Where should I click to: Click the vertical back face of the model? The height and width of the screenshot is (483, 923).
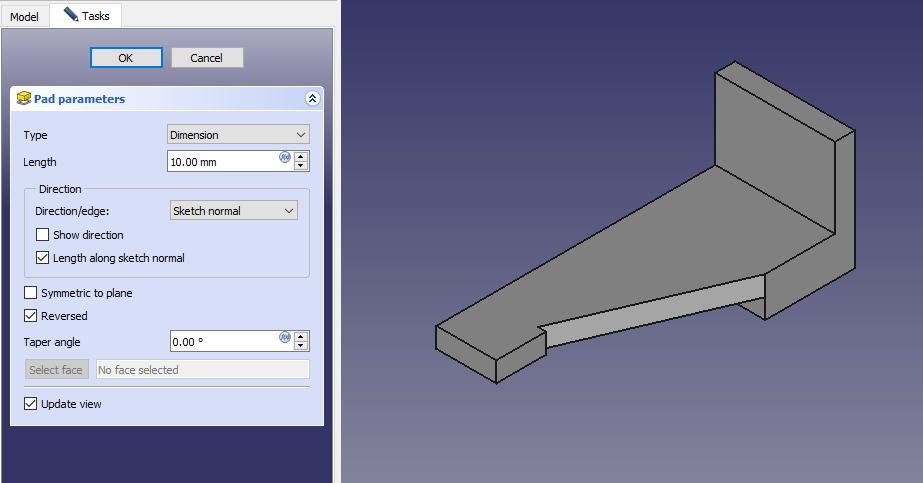(775, 154)
